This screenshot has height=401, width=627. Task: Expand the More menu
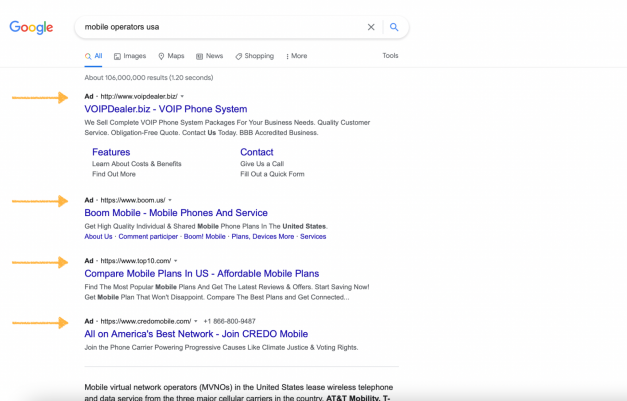[296, 56]
